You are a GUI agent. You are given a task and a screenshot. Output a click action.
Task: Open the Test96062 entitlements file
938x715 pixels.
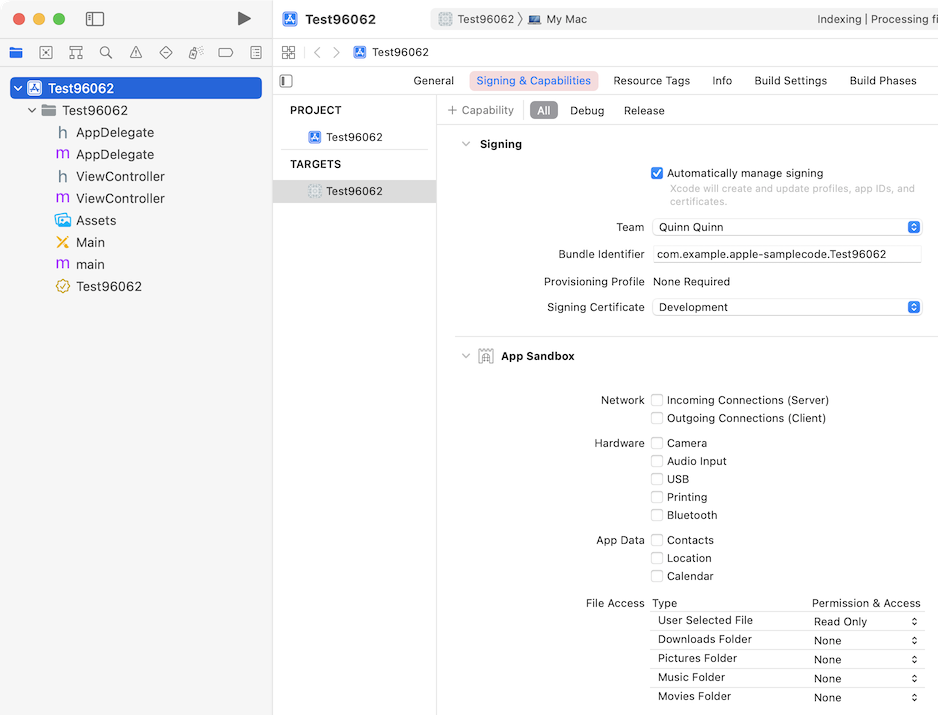pos(109,287)
